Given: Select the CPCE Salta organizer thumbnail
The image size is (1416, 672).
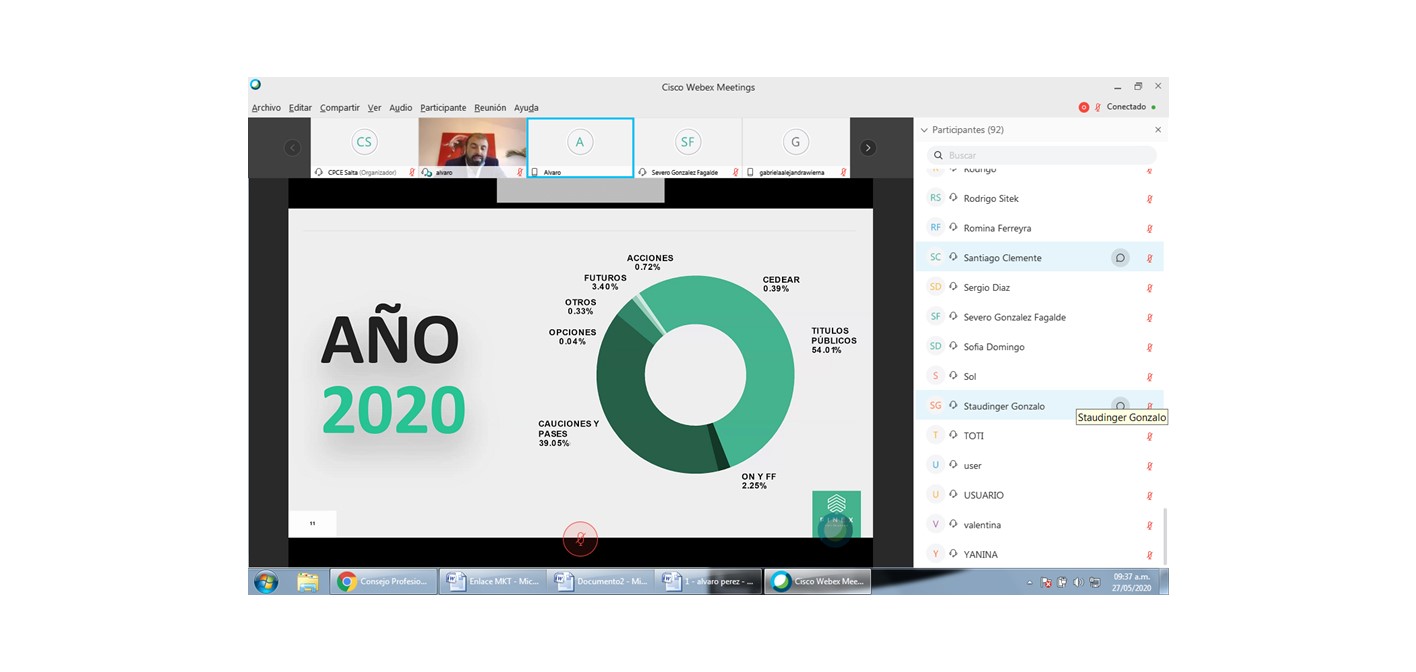Looking at the screenshot, I should [x=364, y=148].
